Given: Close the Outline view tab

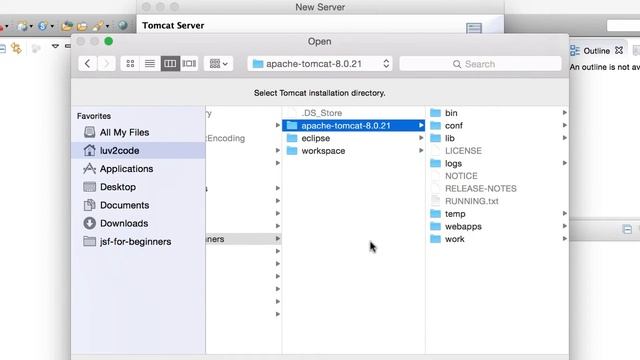Looking at the screenshot, I should (x=619, y=50).
